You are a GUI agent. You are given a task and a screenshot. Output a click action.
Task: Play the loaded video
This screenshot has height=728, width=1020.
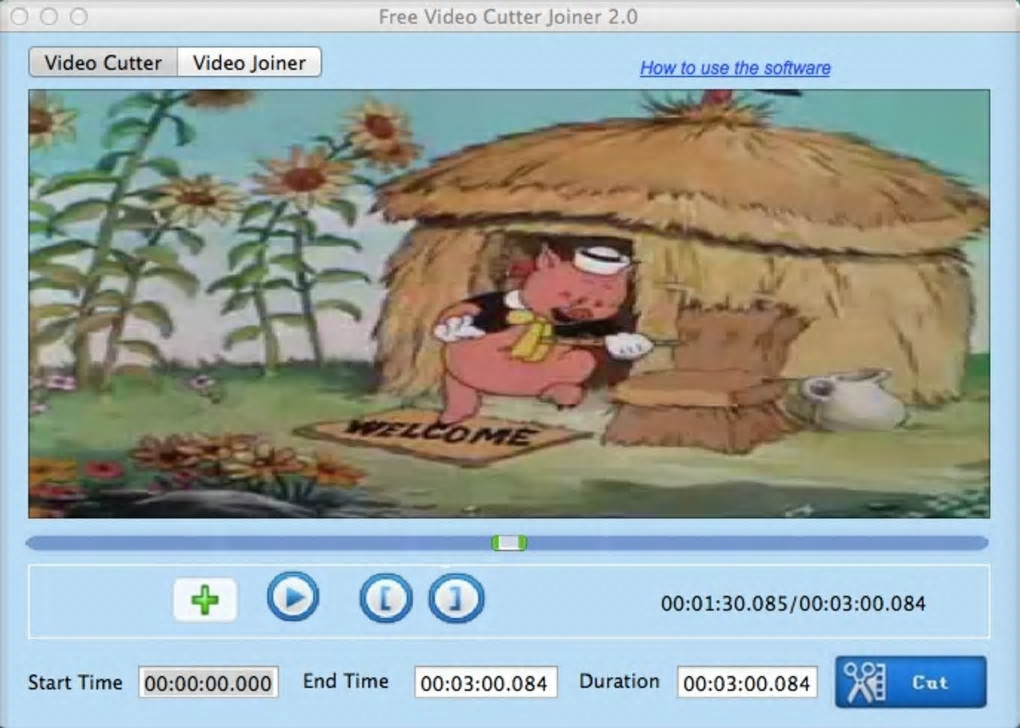pyautogui.click(x=293, y=596)
